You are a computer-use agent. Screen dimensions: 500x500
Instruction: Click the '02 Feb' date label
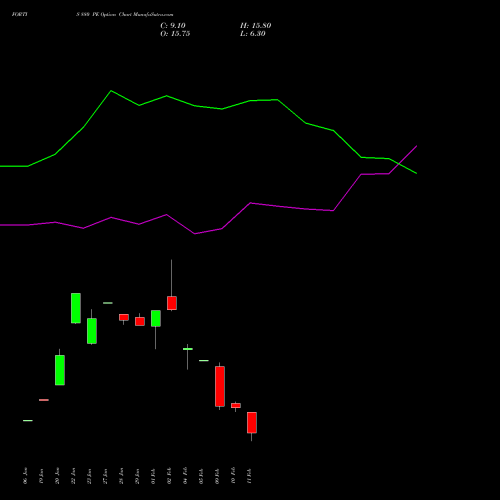pyautogui.click(x=169, y=476)
